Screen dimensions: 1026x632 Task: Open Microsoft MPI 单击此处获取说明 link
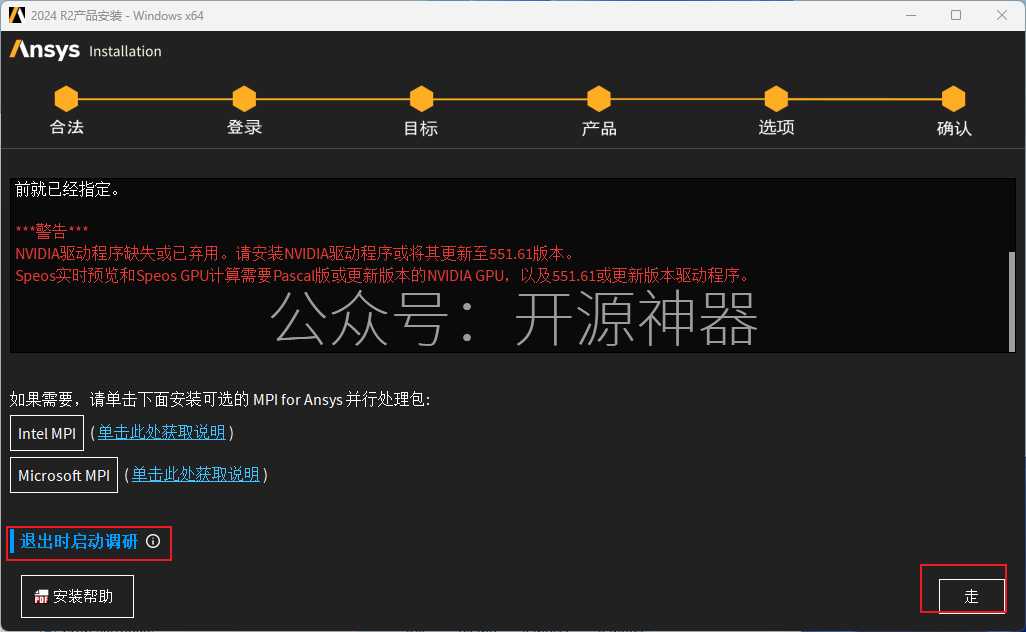(x=196, y=474)
